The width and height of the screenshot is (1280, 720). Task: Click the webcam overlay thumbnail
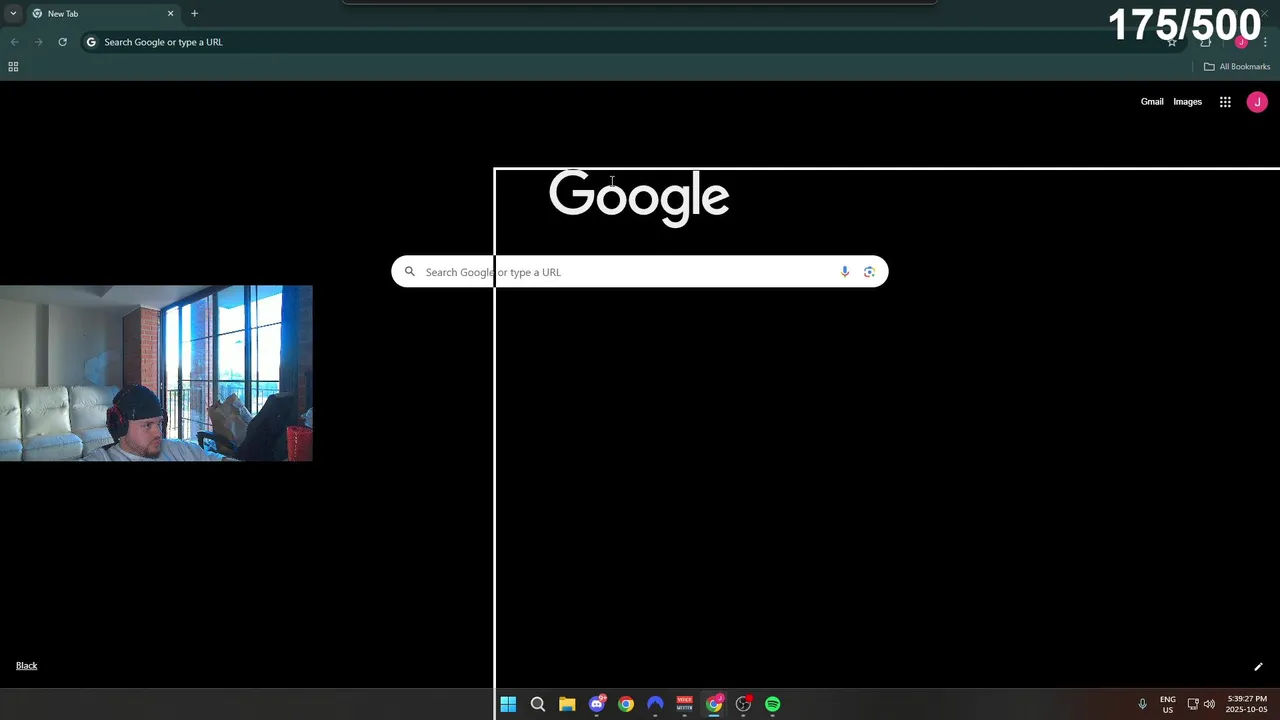coord(156,373)
